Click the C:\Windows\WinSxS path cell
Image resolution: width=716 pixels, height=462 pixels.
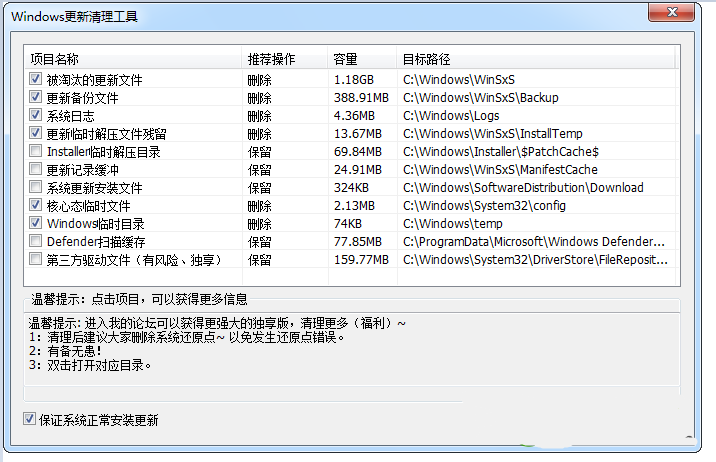point(459,80)
